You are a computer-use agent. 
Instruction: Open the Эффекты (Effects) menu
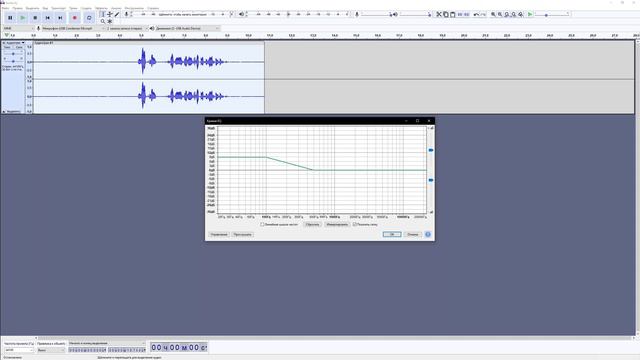(x=101, y=8)
